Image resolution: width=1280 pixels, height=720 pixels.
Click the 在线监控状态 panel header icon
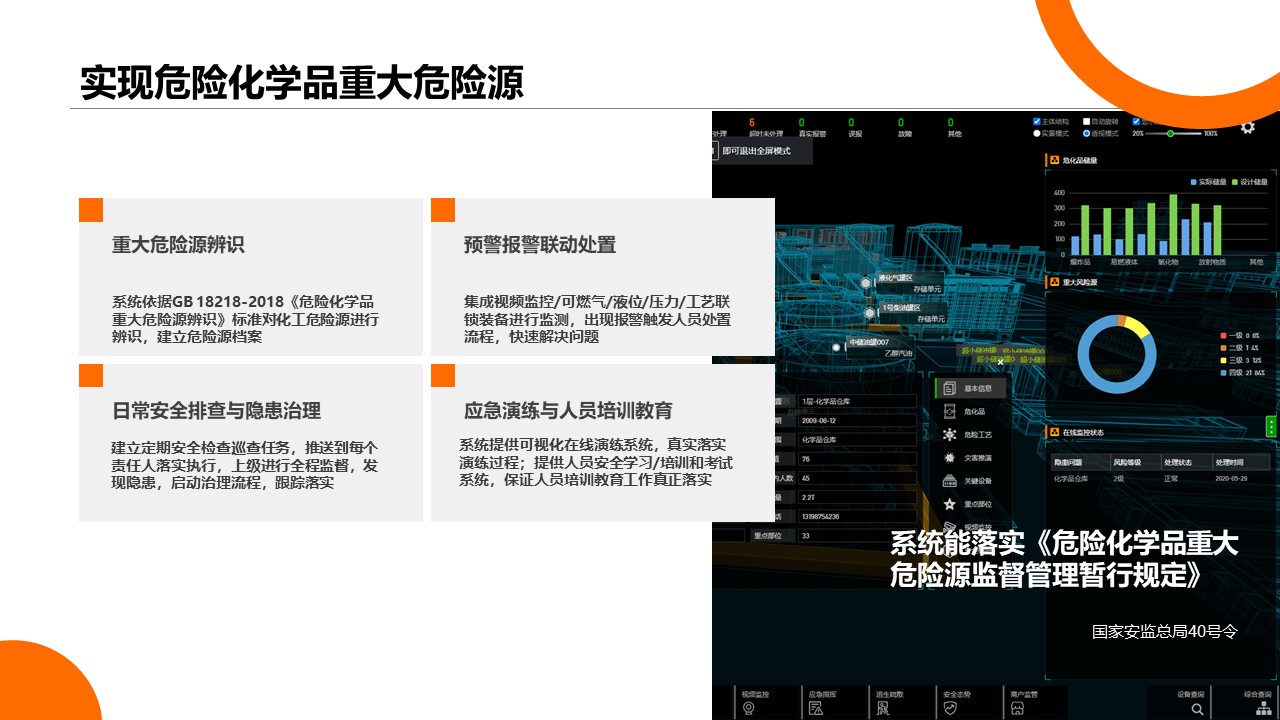1053,432
